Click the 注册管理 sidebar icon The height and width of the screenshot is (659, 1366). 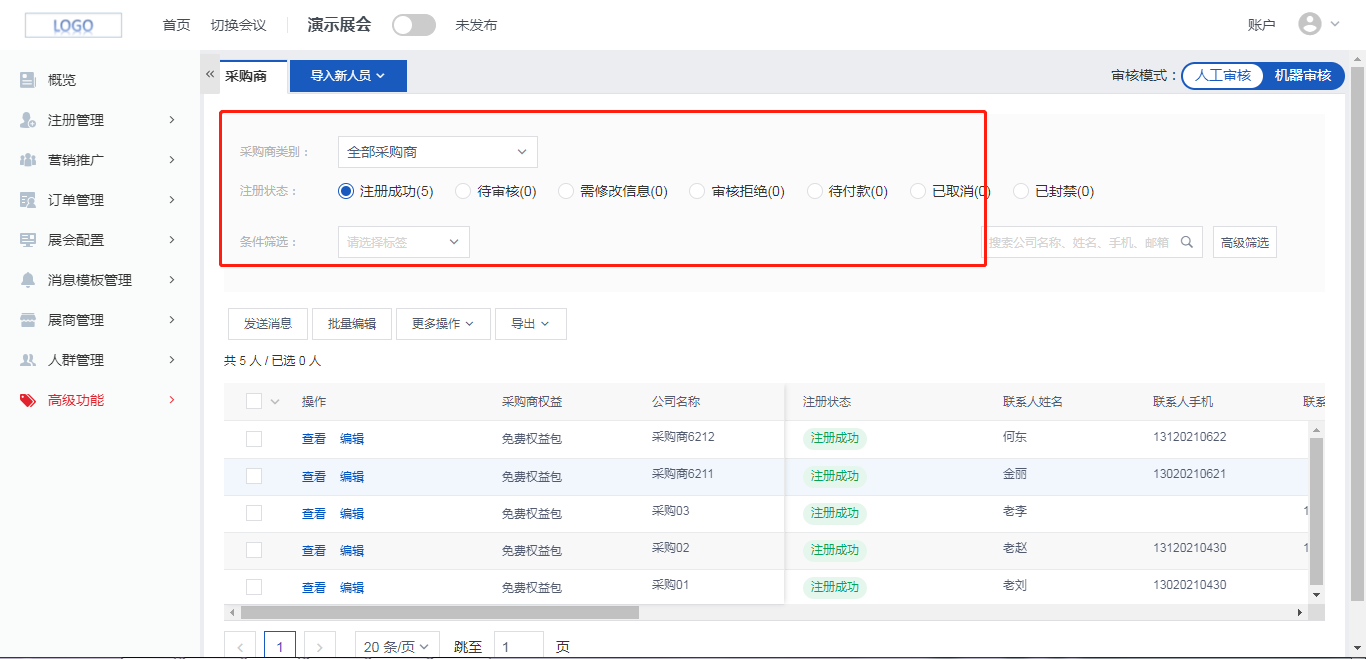click(x=28, y=120)
